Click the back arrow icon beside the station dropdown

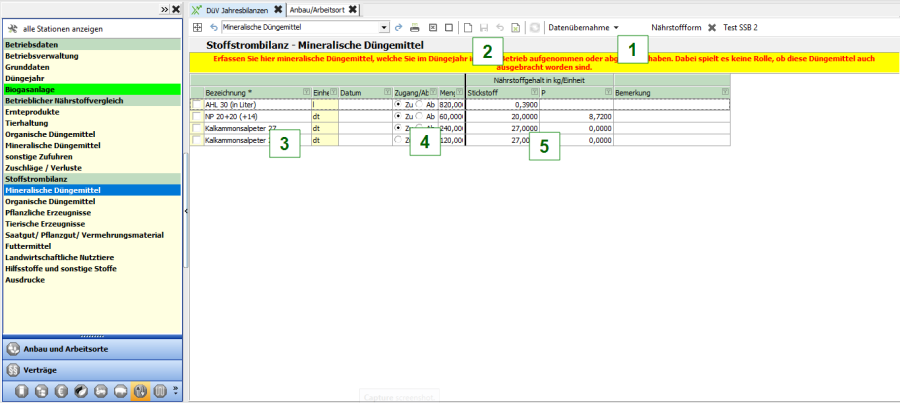pos(213,27)
